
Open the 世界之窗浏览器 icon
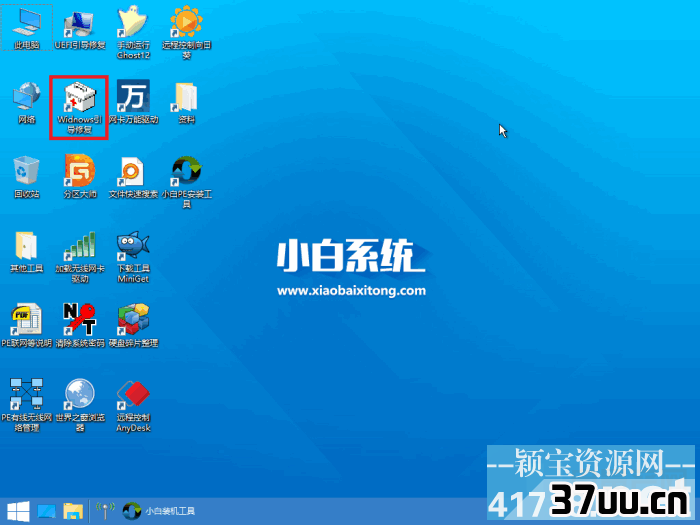[x=80, y=405]
